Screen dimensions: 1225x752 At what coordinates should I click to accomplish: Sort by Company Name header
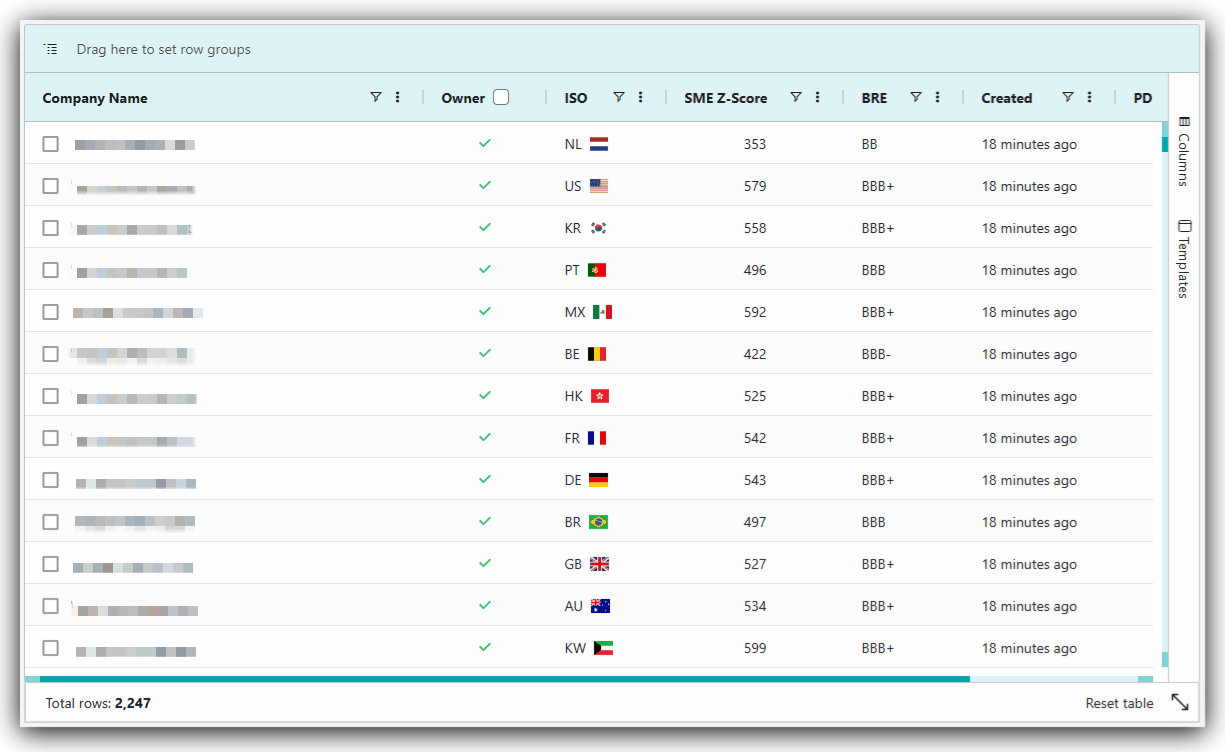pyautogui.click(x=95, y=98)
